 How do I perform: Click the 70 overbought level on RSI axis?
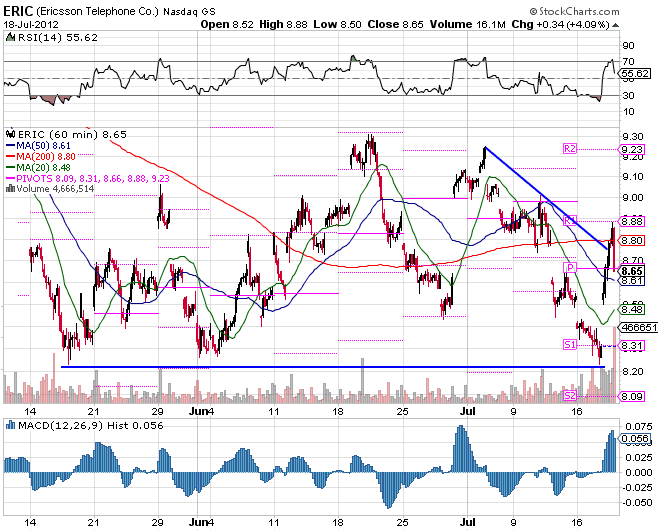(x=628, y=62)
